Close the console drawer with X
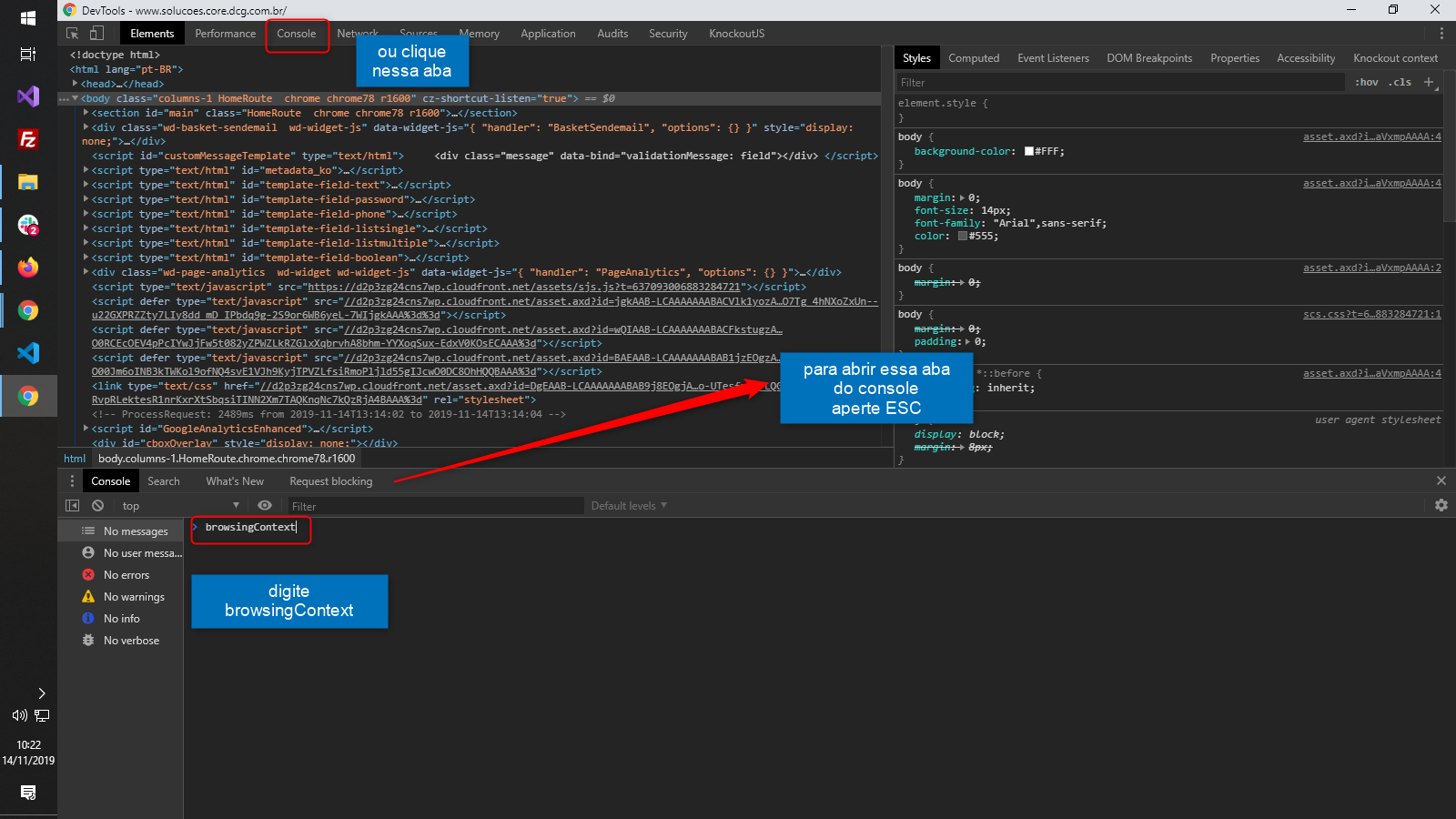The image size is (1456, 819). click(1441, 480)
